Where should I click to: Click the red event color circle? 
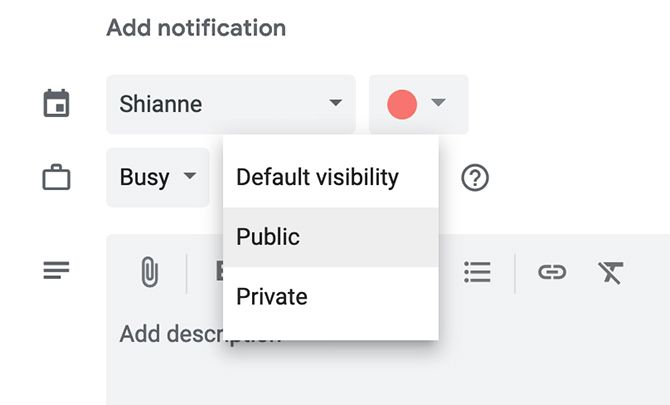[401, 103]
